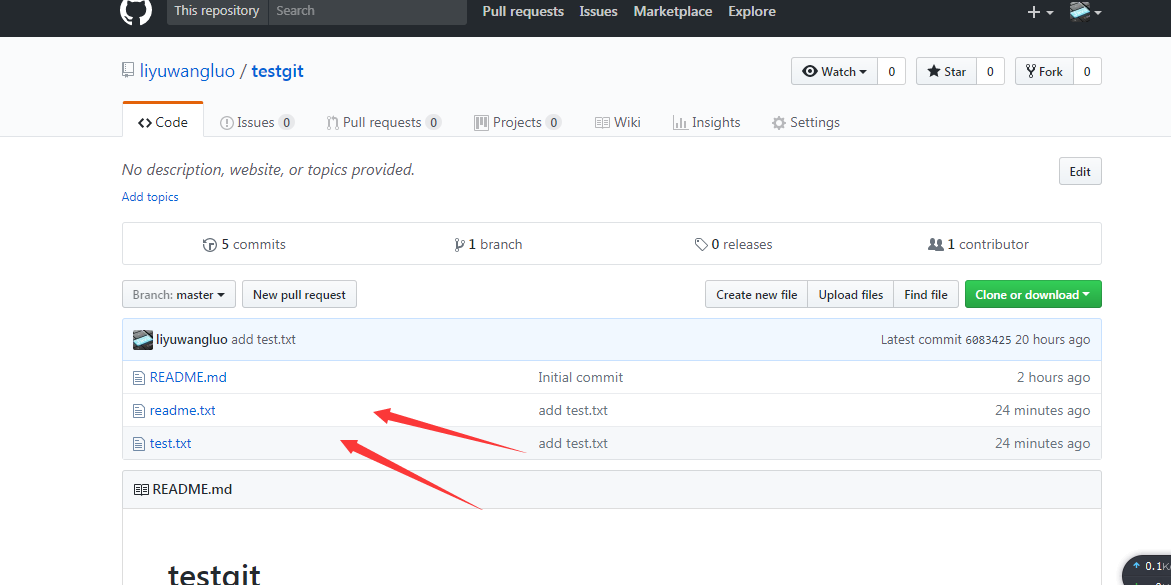Open the repository Settings tab

pyautogui.click(x=806, y=123)
